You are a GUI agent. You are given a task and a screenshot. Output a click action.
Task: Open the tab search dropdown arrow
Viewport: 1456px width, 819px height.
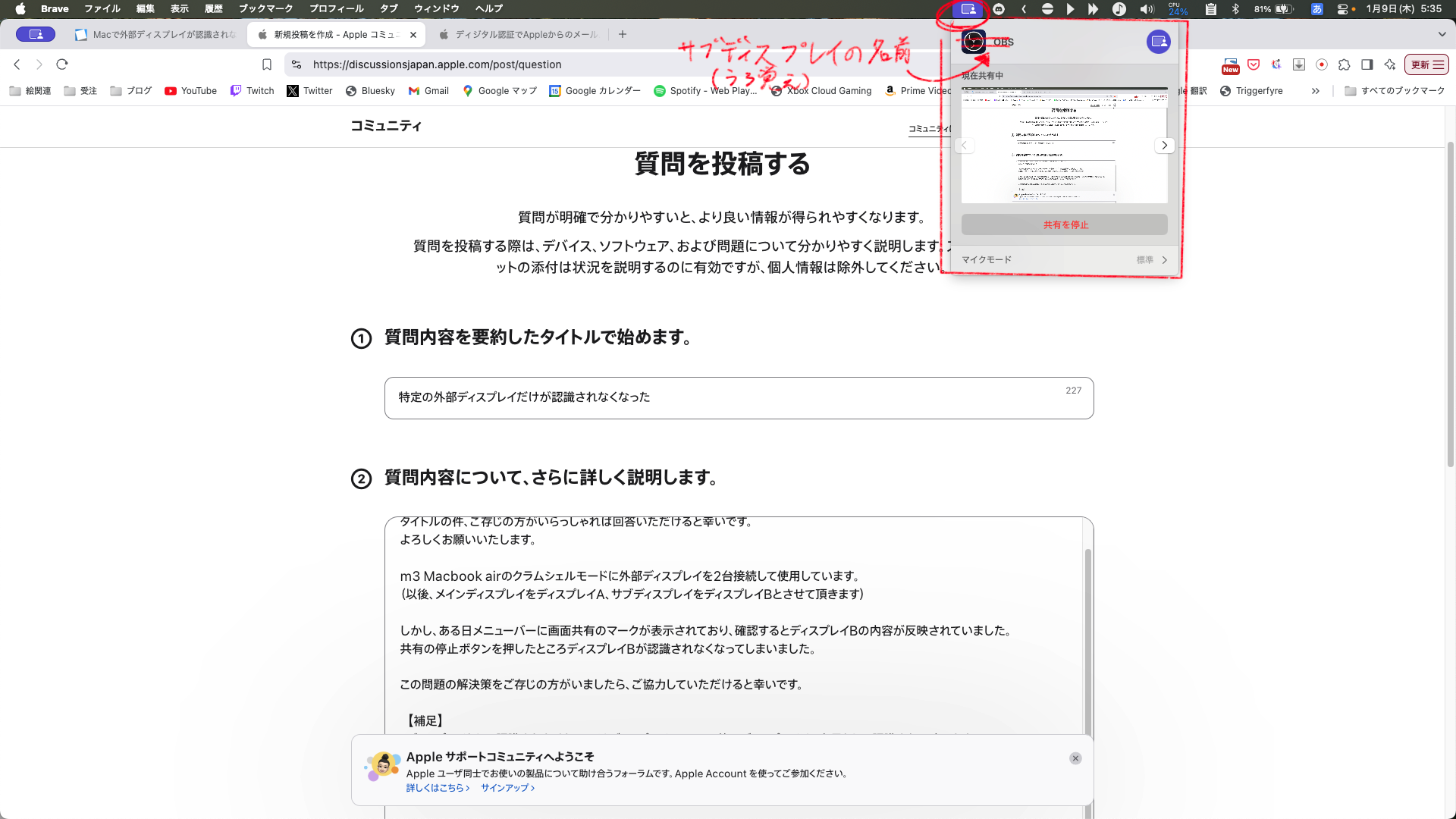pyautogui.click(x=1442, y=34)
